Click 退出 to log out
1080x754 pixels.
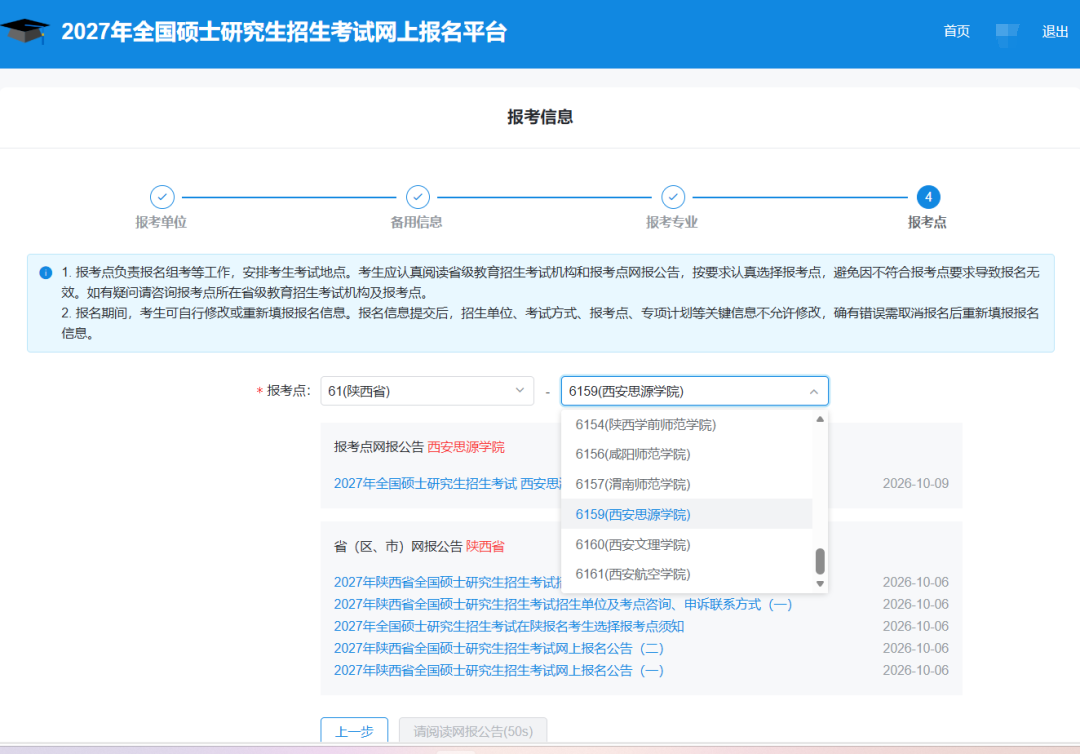pyautogui.click(x=1055, y=31)
